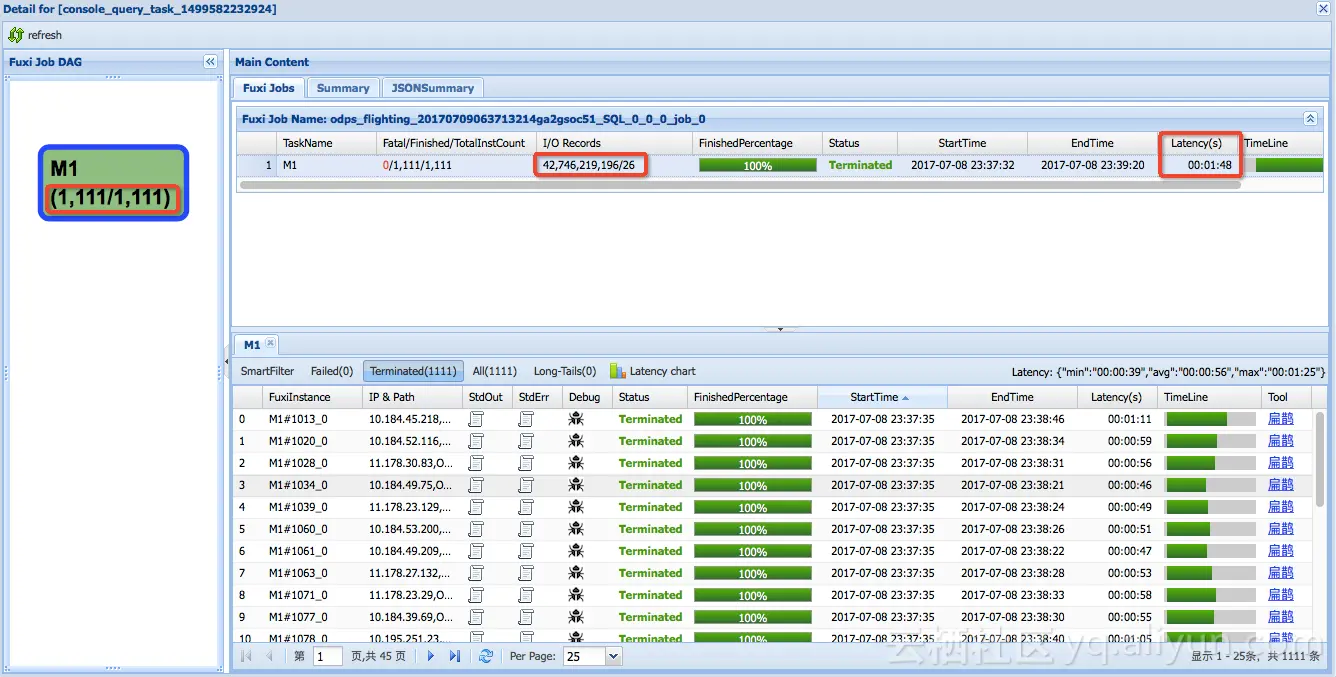Click TimeLine bar of M1#1013_0
Screen dimensions: 1336x677
click(x=1210, y=419)
